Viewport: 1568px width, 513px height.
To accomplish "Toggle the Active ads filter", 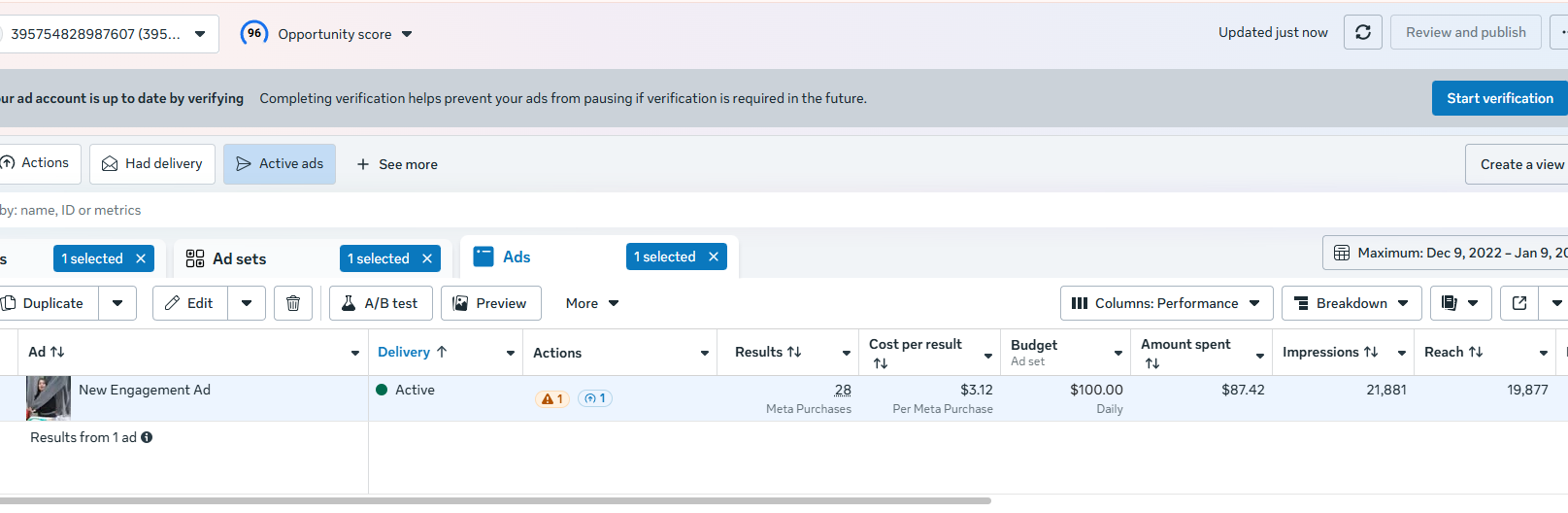I will pyautogui.click(x=280, y=164).
